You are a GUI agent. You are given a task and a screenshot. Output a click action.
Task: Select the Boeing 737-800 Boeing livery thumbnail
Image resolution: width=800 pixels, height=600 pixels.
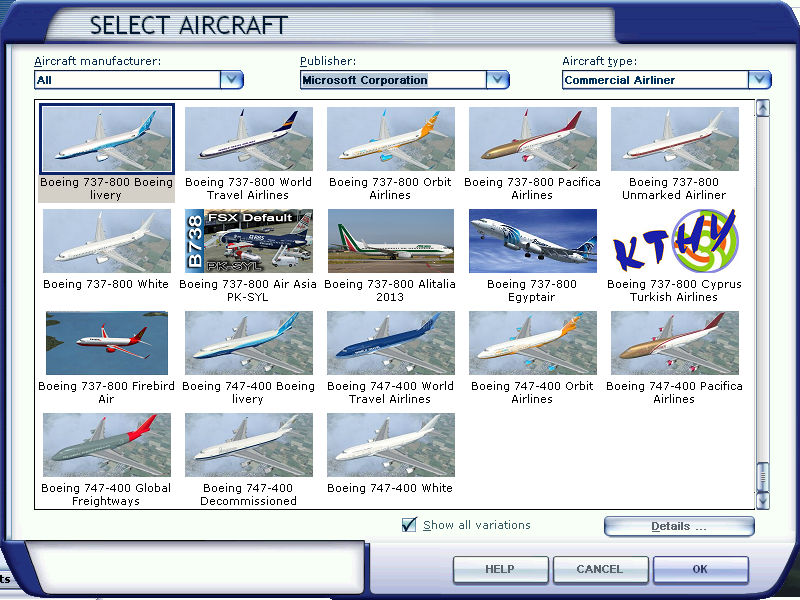pyautogui.click(x=107, y=139)
